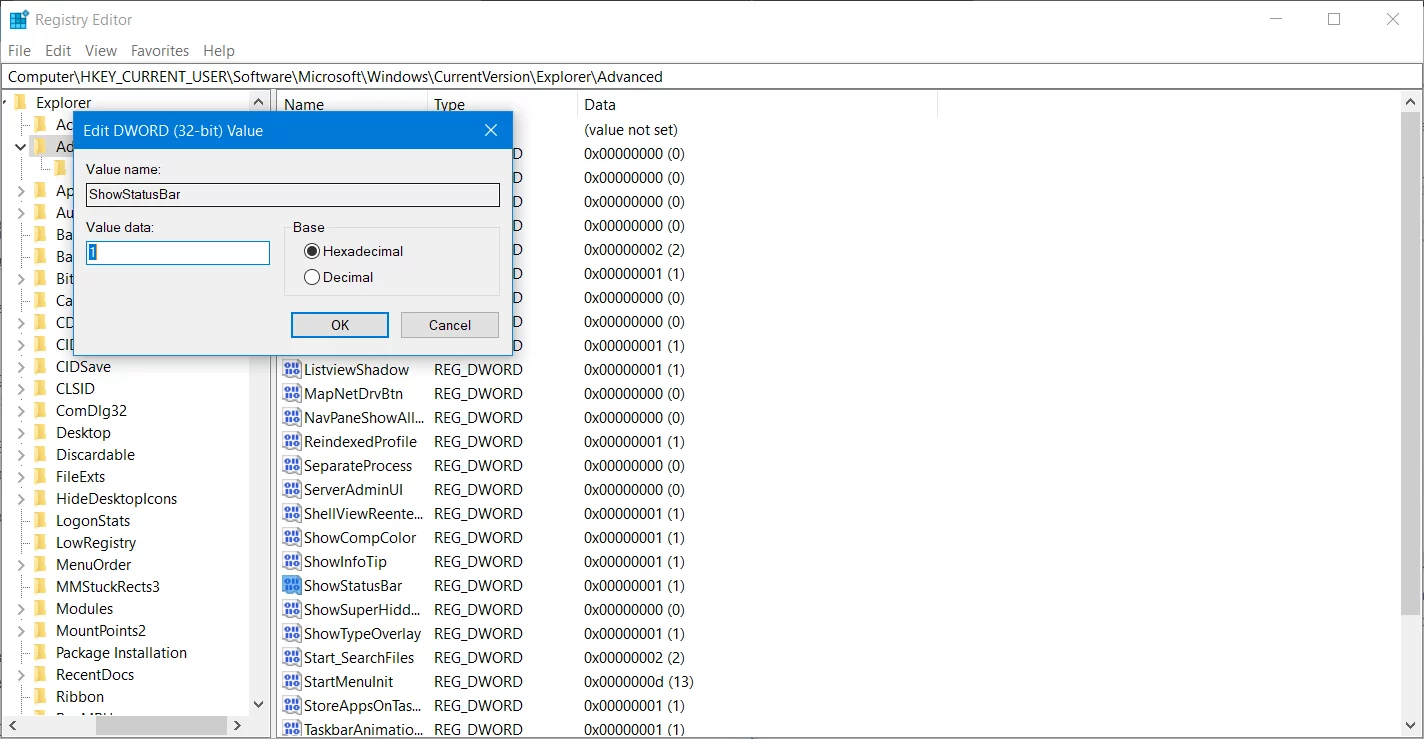Click the ListviewShadow DWORD value icon
This screenshot has height=739, width=1424.
[x=292, y=369]
